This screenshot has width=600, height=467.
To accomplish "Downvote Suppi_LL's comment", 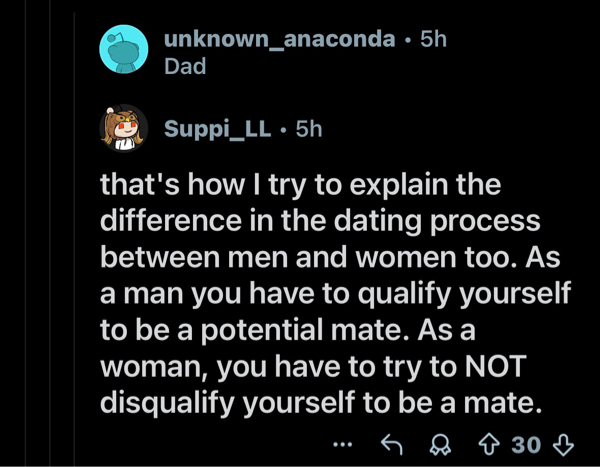I will 565,444.
